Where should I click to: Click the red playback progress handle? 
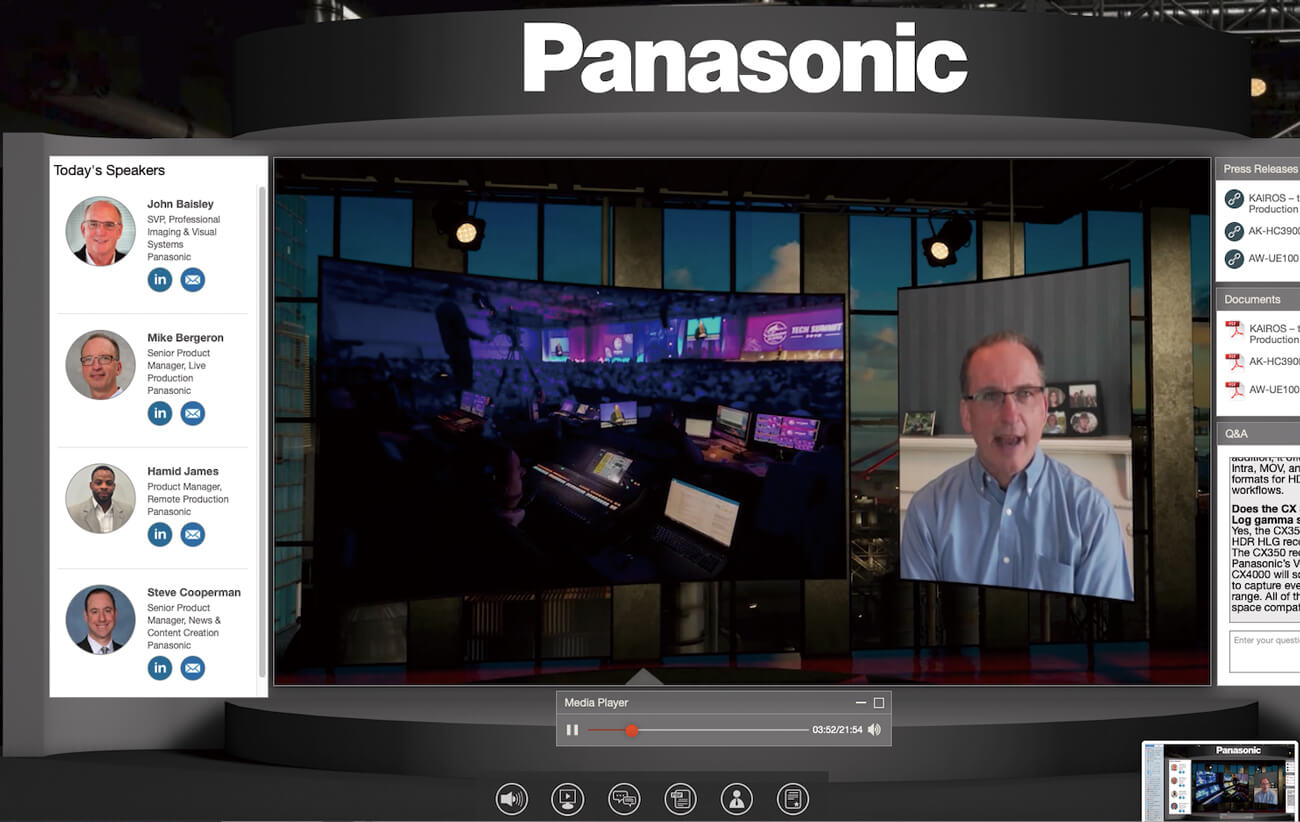631,730
